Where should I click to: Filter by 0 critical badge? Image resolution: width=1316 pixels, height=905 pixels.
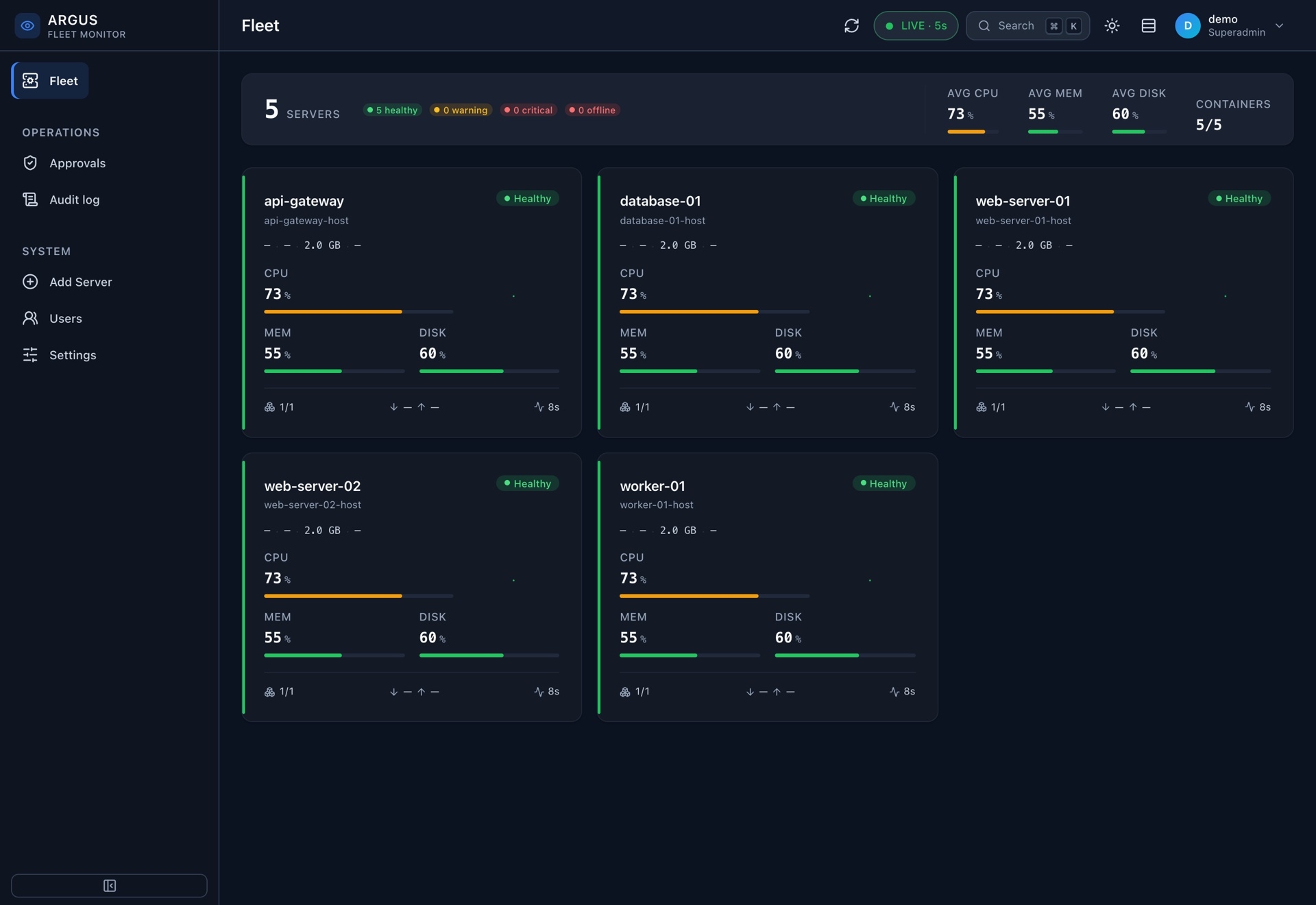click(528, 110)
